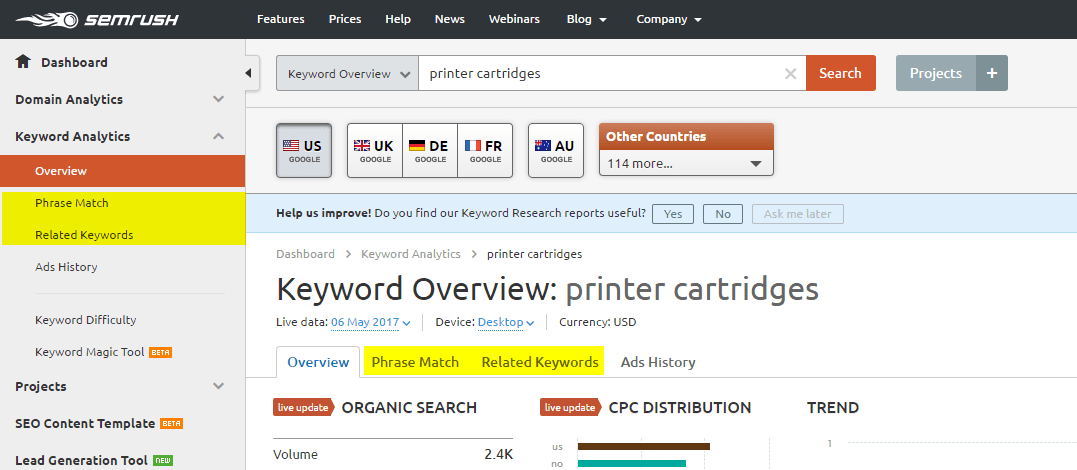
Task: Open Webinars in the top menu
Action: pos(514,19)
